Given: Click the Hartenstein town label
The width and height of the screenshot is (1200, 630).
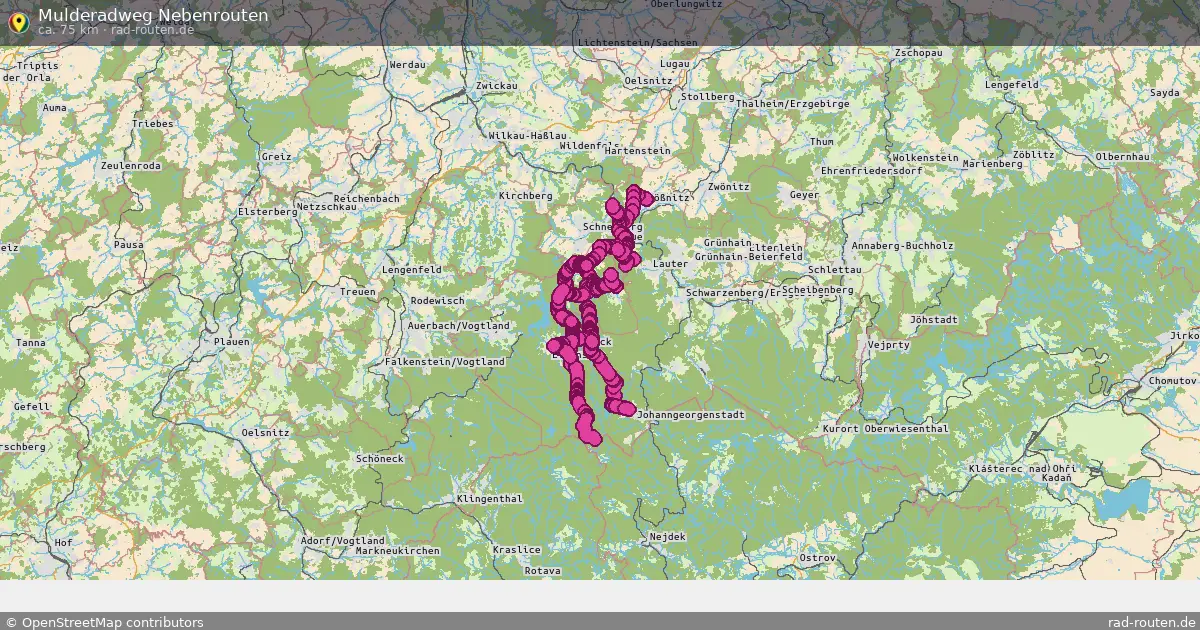Looking at the screenshot, I should (637, 151).
